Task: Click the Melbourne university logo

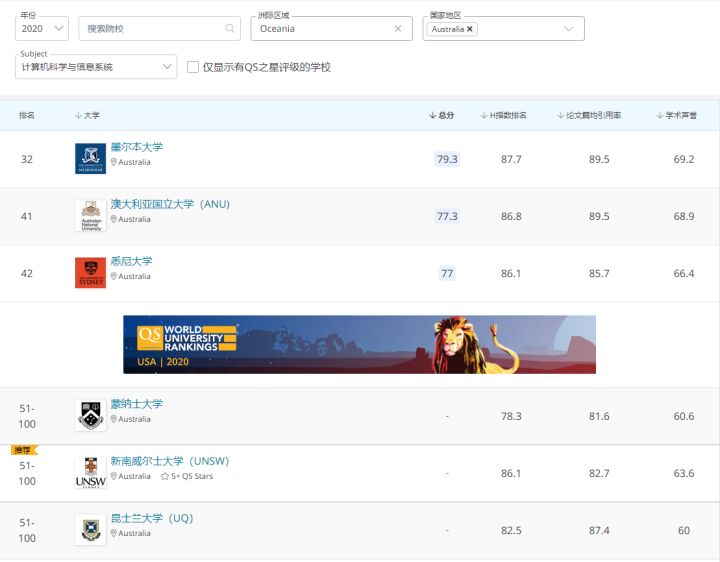Action: pyautogui.click(x=90, y=159)
